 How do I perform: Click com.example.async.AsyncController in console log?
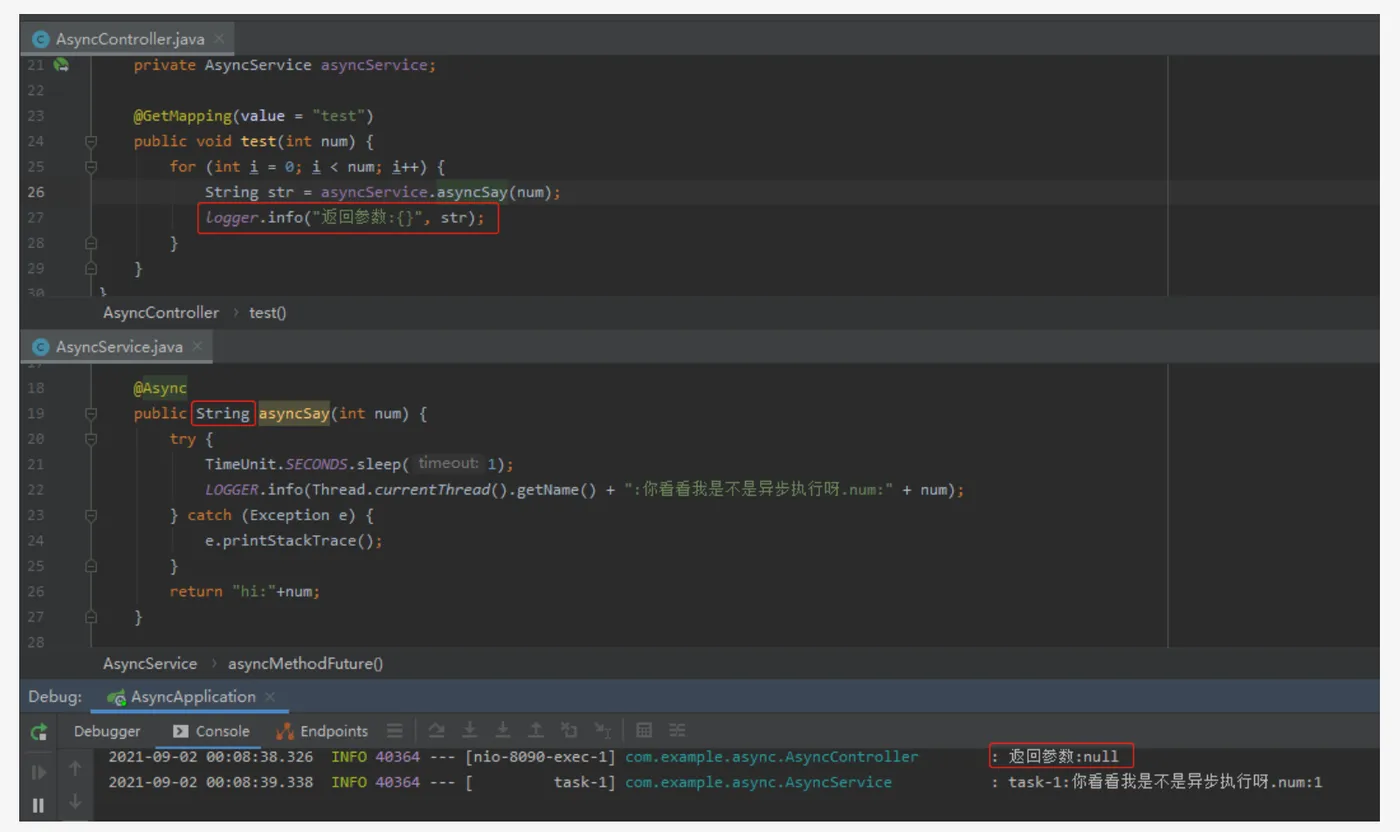coord(772,757)
